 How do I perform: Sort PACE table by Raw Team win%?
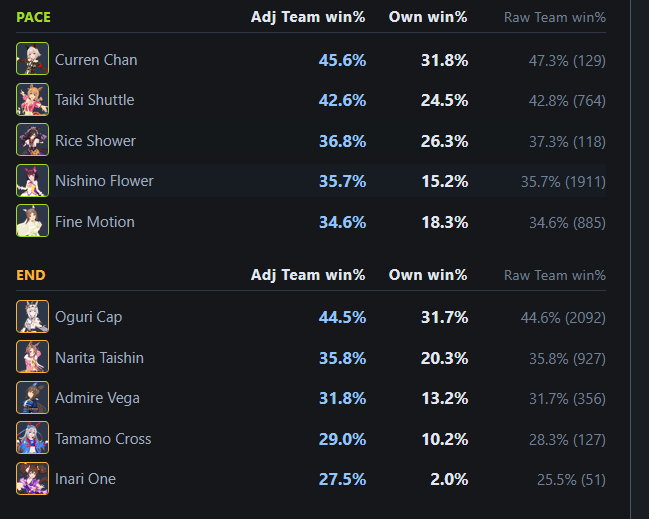click(x=555, y=17)
